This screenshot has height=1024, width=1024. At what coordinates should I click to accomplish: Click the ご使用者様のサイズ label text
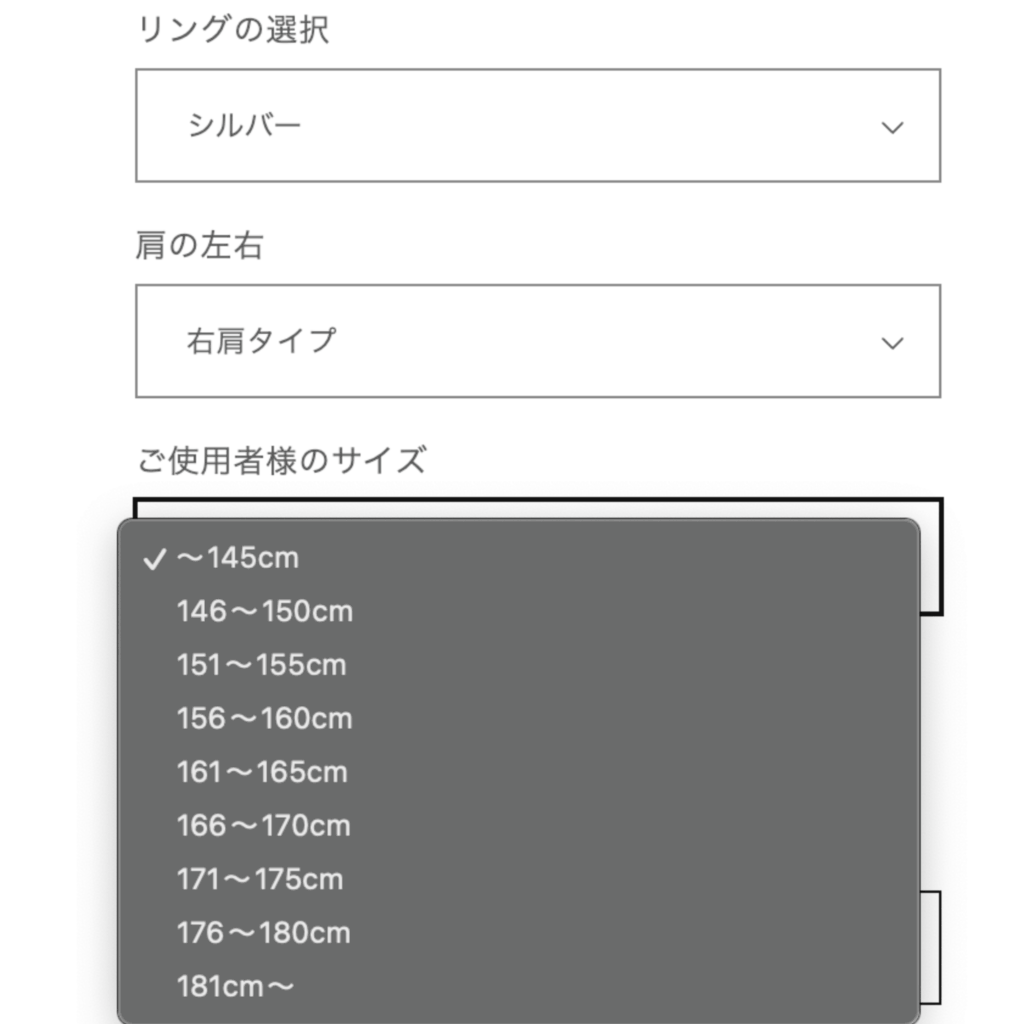[x=281, y=460]
